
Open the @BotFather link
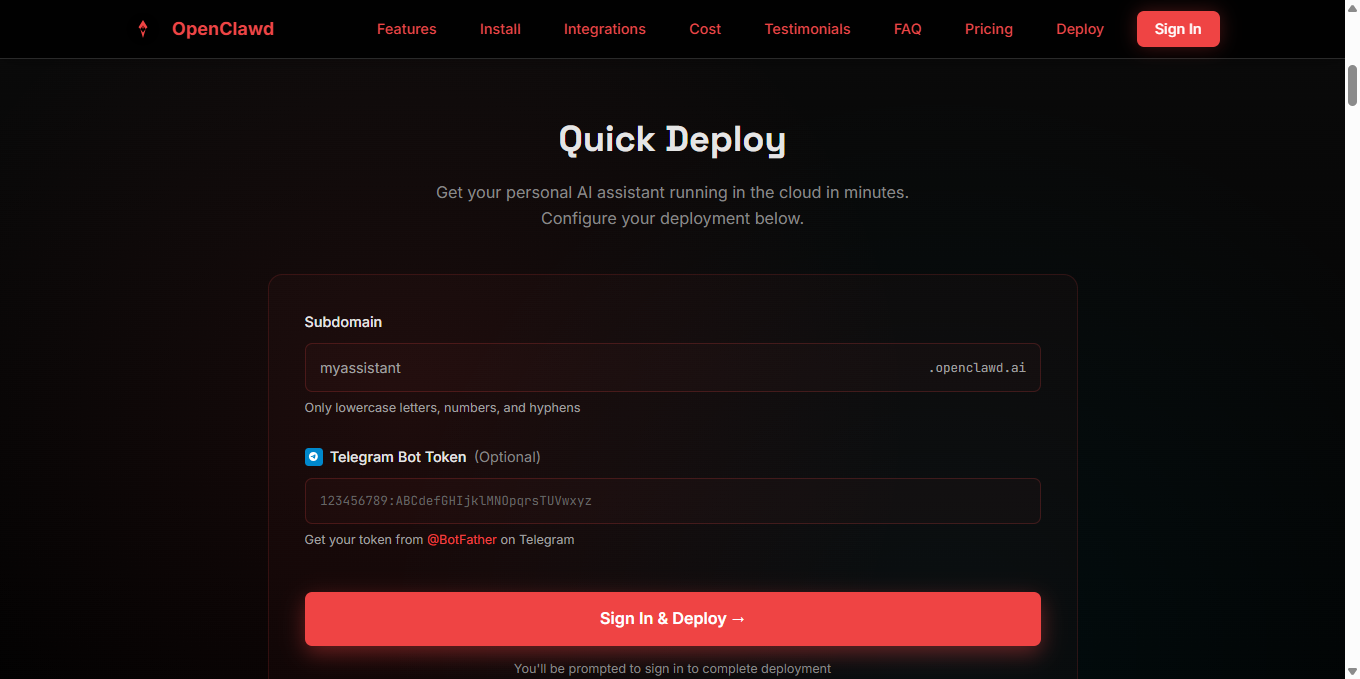click(461, 540)
